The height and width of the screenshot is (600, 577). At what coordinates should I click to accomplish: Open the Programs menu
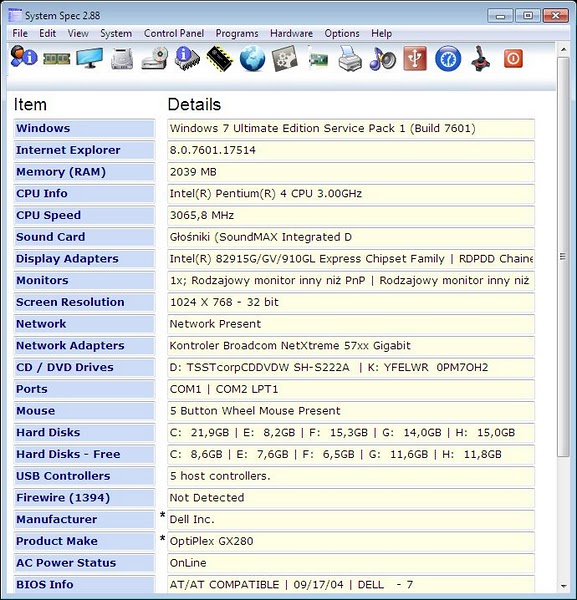tap(237, 33)
